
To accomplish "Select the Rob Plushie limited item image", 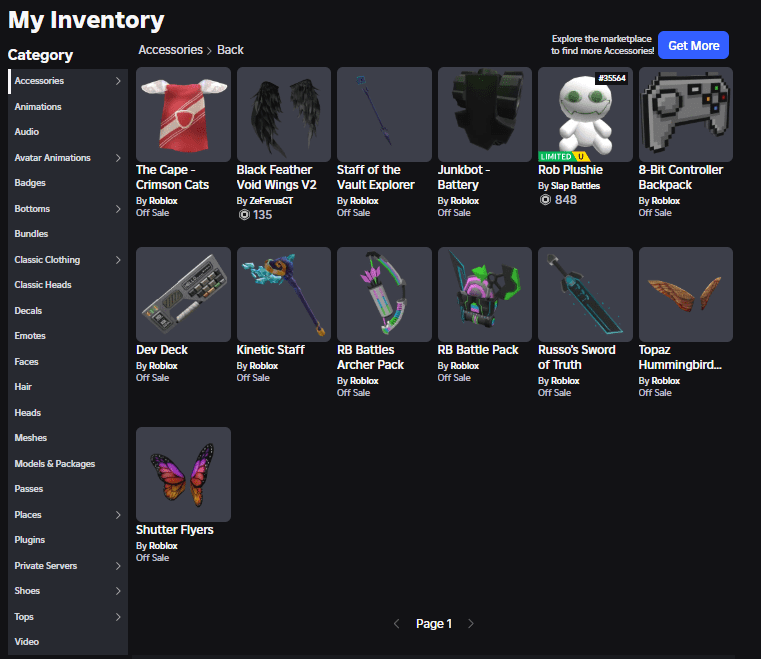I will [x=585, y=114].
